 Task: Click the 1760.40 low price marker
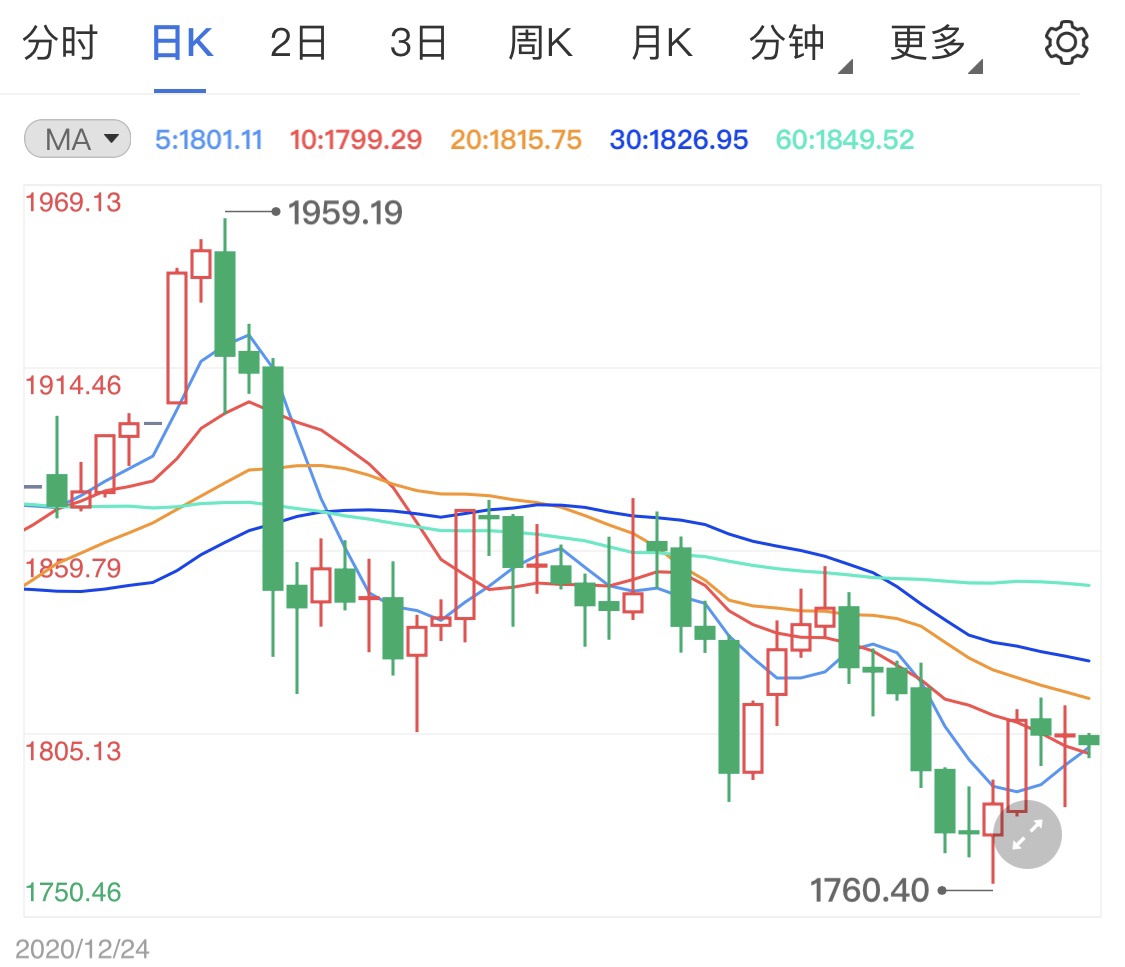pos(869,889)
